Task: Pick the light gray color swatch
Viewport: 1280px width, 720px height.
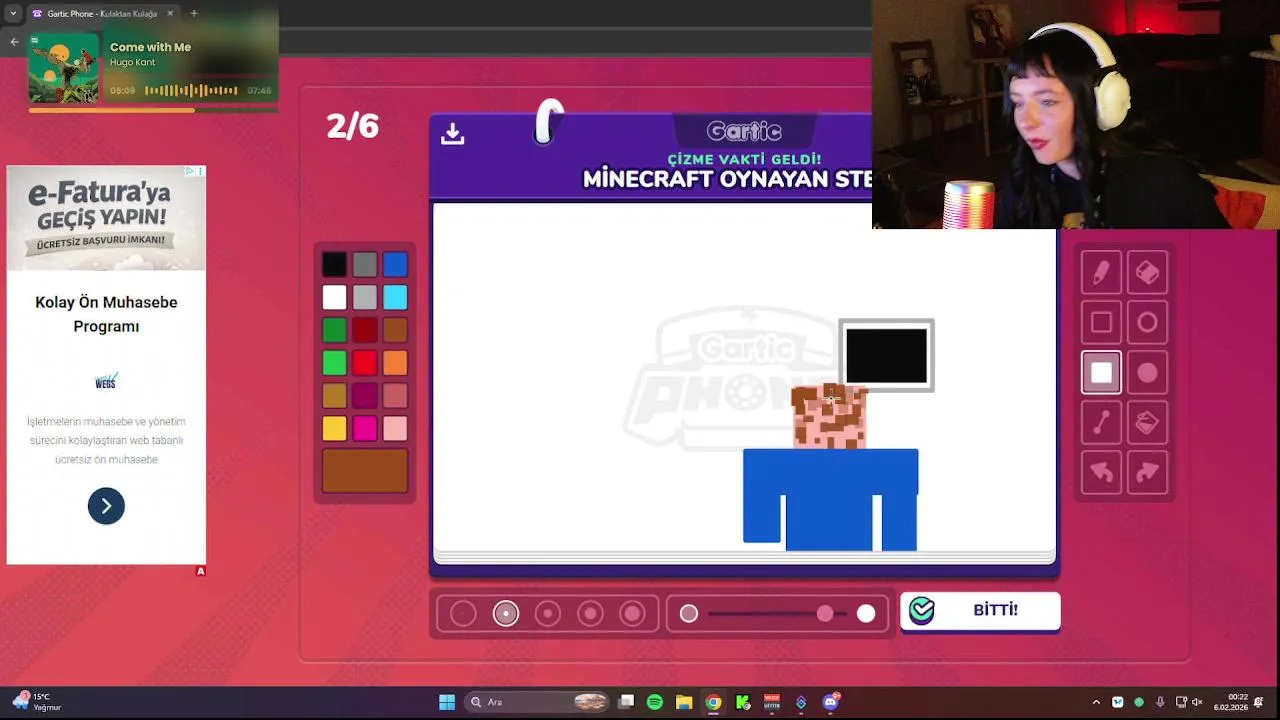Action: click(x=365, y=297)
